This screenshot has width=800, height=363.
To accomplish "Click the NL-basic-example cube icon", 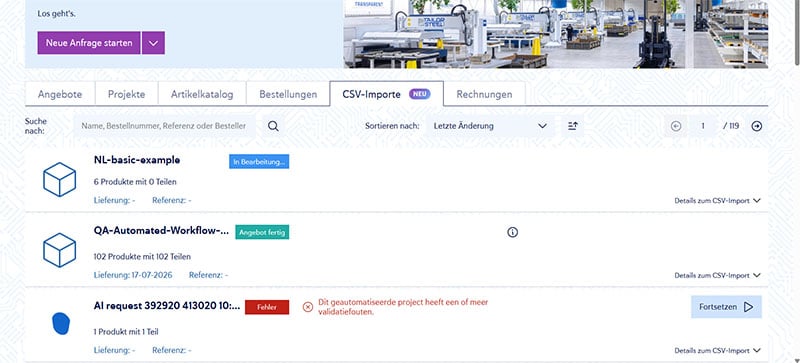I will click(x=59, y=179).
